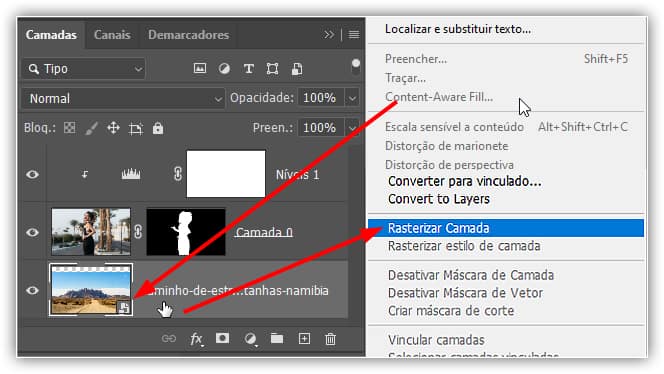Screen dimensions: 664x374
Task: Click Content-Aware Fill... menu item
Action: pos(439,97)
